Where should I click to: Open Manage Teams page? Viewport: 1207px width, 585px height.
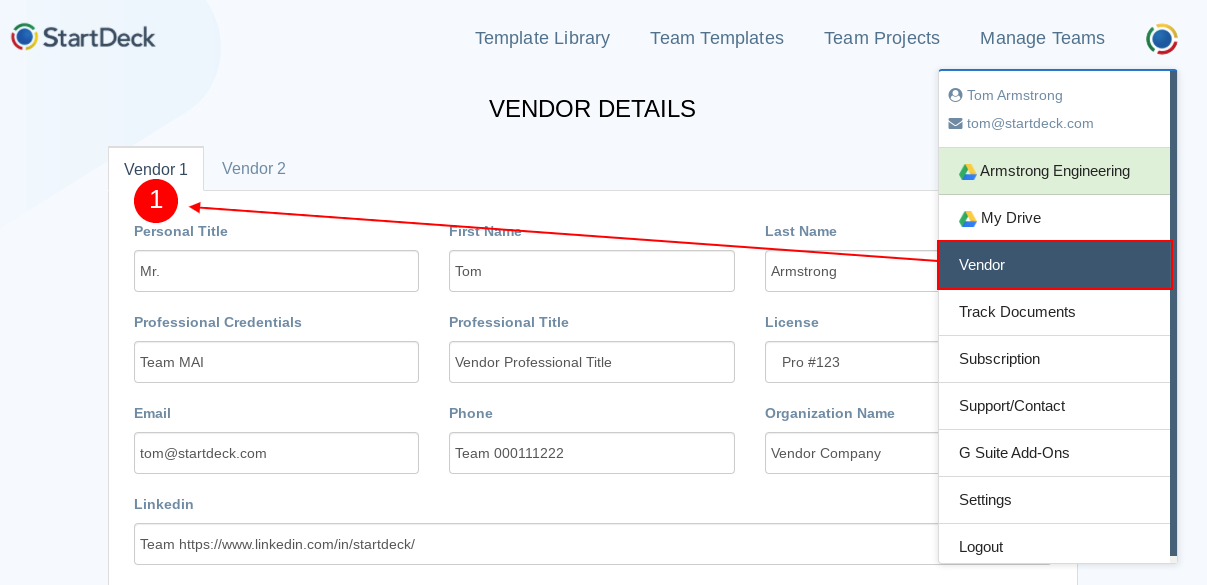1042,38
